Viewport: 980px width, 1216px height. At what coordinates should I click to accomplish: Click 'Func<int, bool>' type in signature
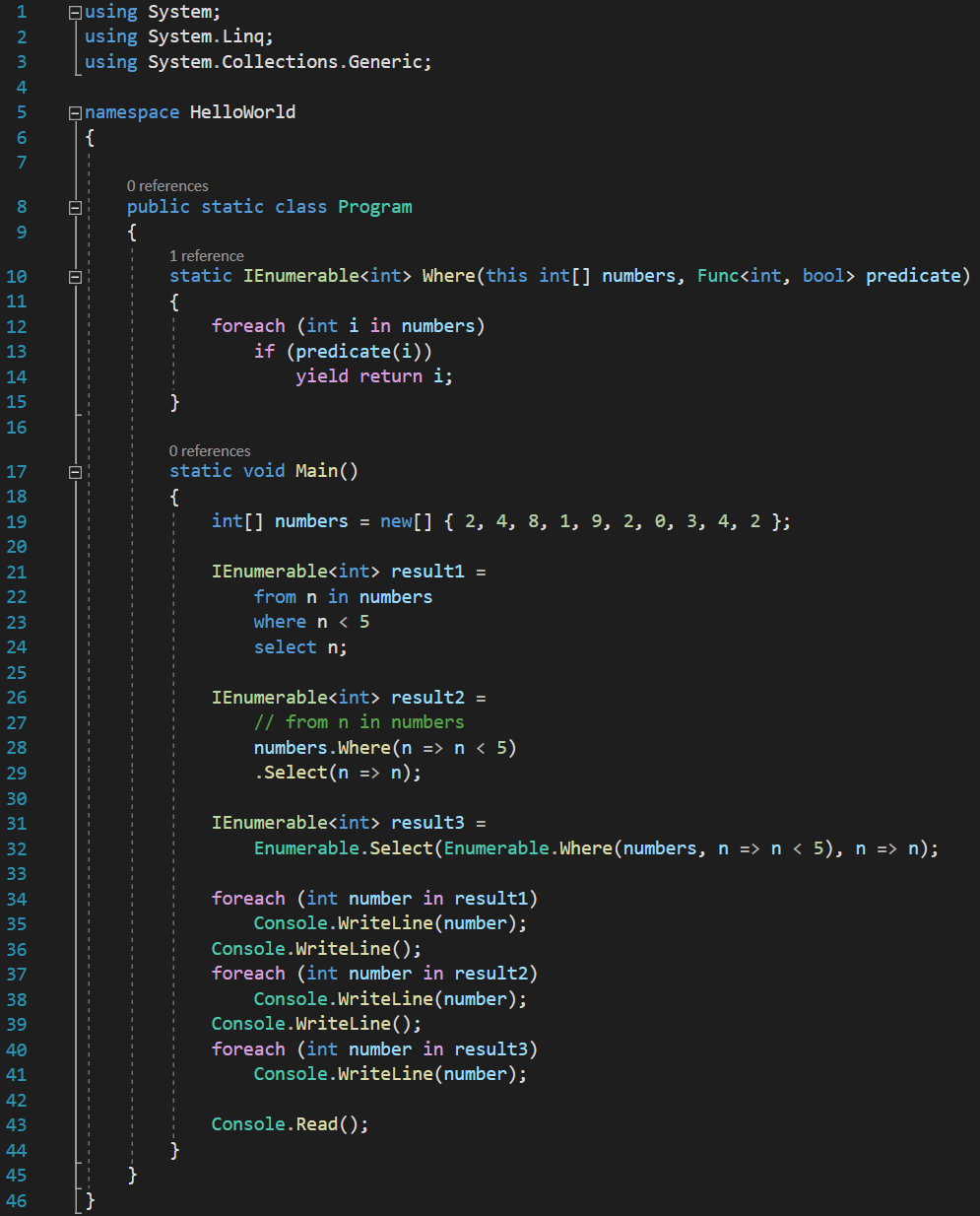(x=776, y=276)
